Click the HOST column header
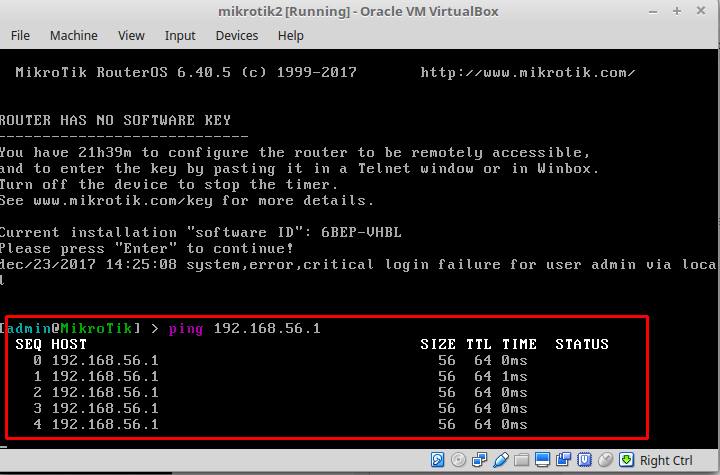The height and width of the screenshot is (475, 720). [x=69, y=345]
